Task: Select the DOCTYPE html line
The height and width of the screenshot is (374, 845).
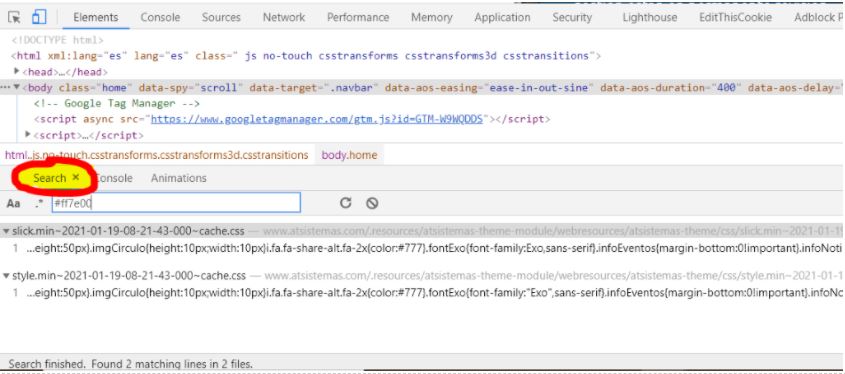Action: point(57,40)
